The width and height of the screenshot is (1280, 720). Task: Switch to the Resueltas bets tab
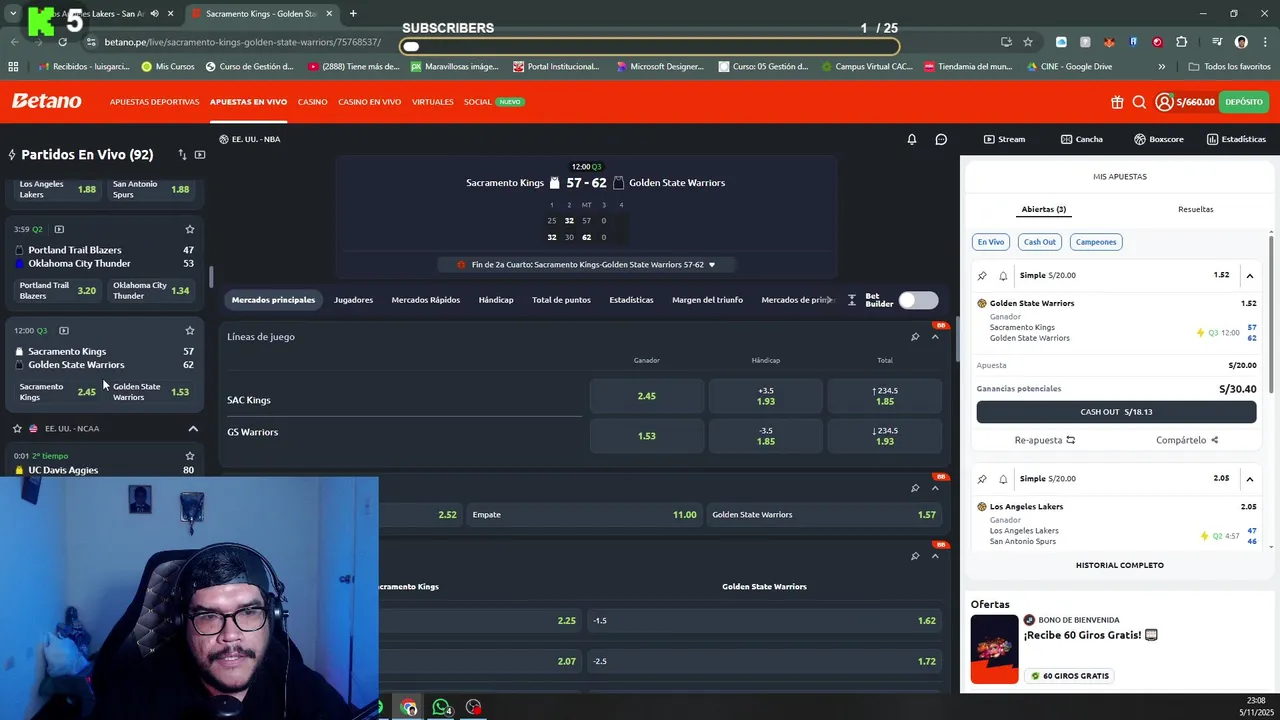(x=1196, y=209)
